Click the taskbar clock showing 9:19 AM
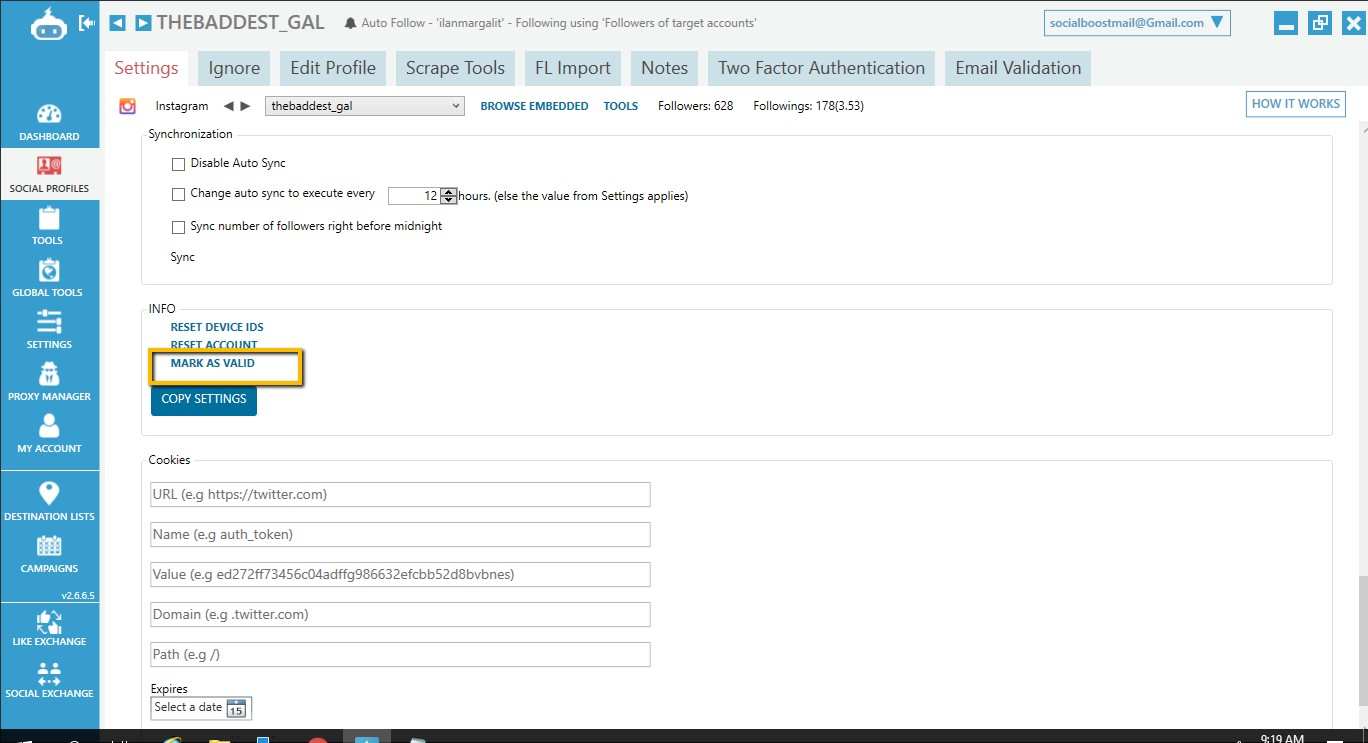Image resolution: width=1368 pixels, height=743 pixels. (1282, 738)
